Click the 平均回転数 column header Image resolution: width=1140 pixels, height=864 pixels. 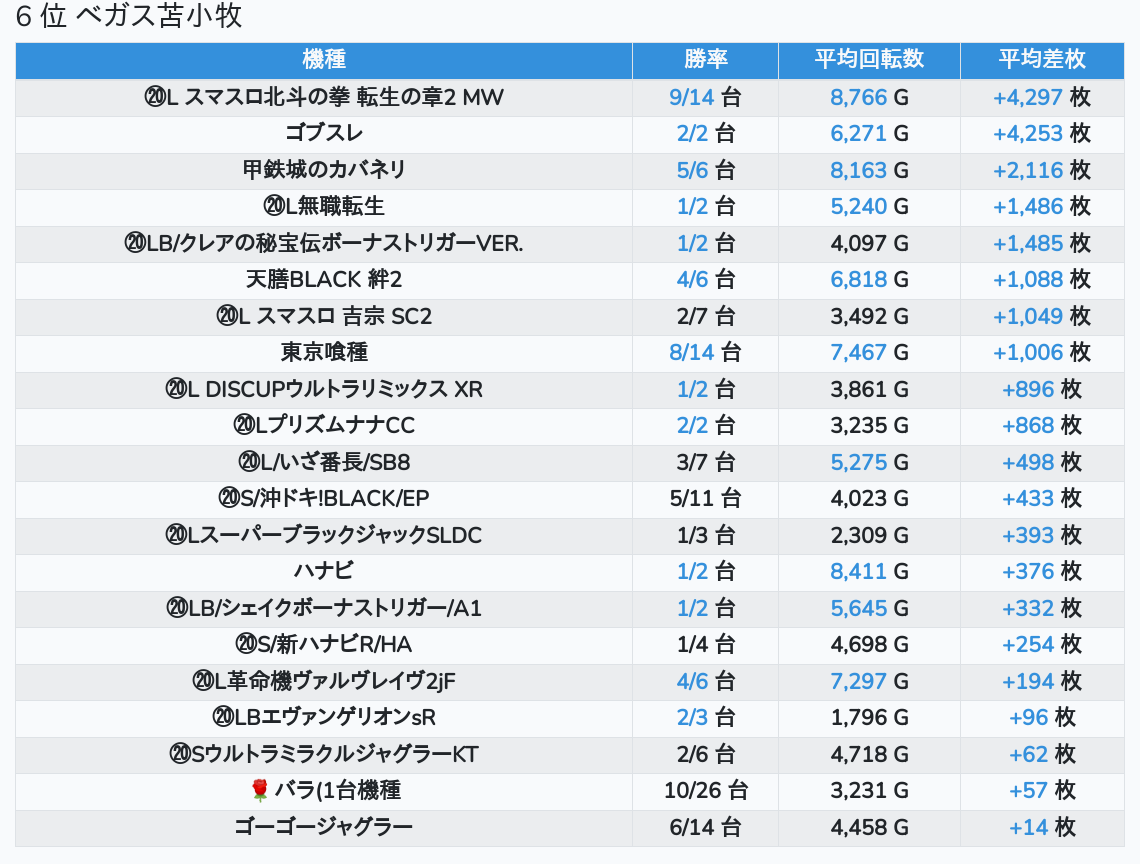click(869, 60)
